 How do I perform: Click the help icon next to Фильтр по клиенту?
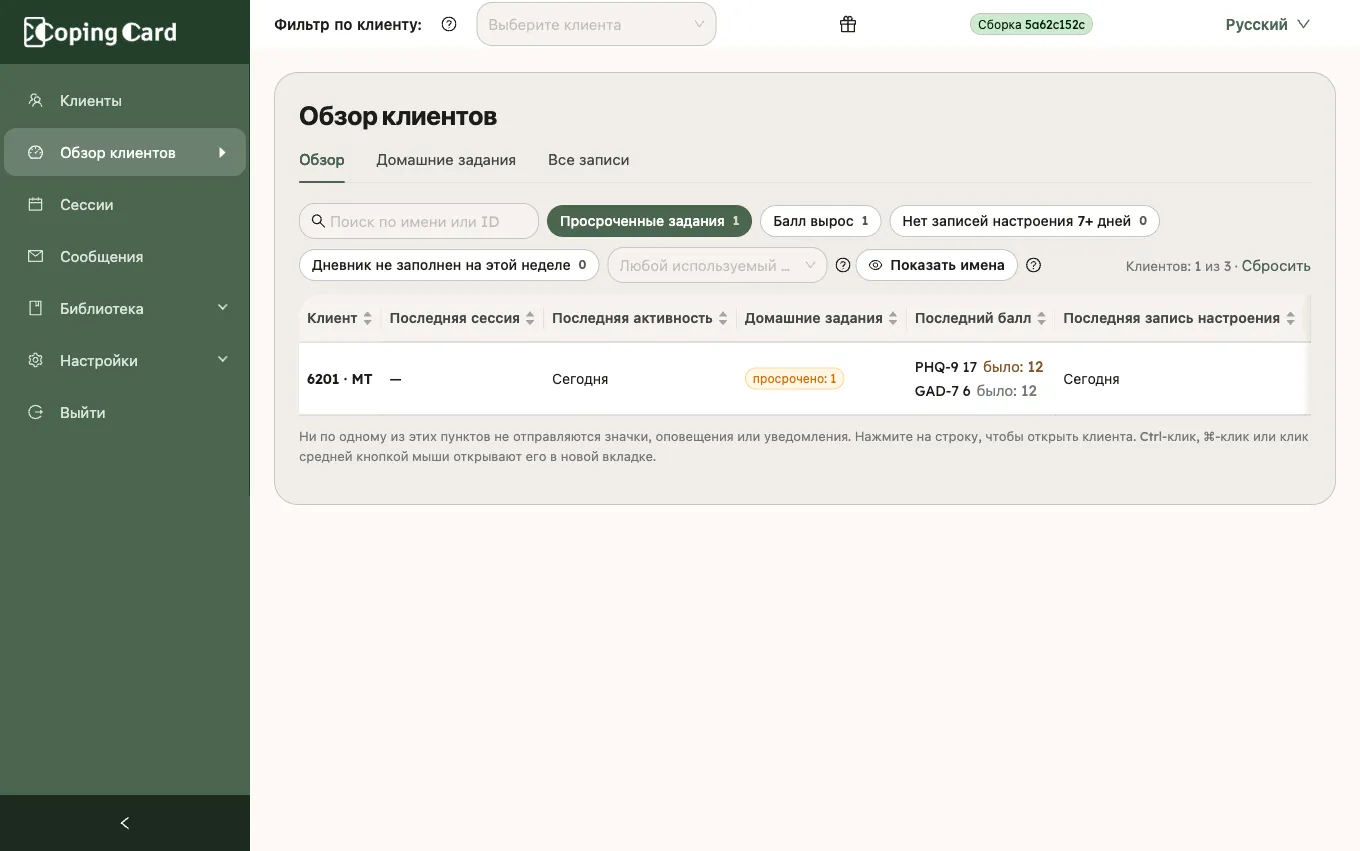(x=449, y=24)
